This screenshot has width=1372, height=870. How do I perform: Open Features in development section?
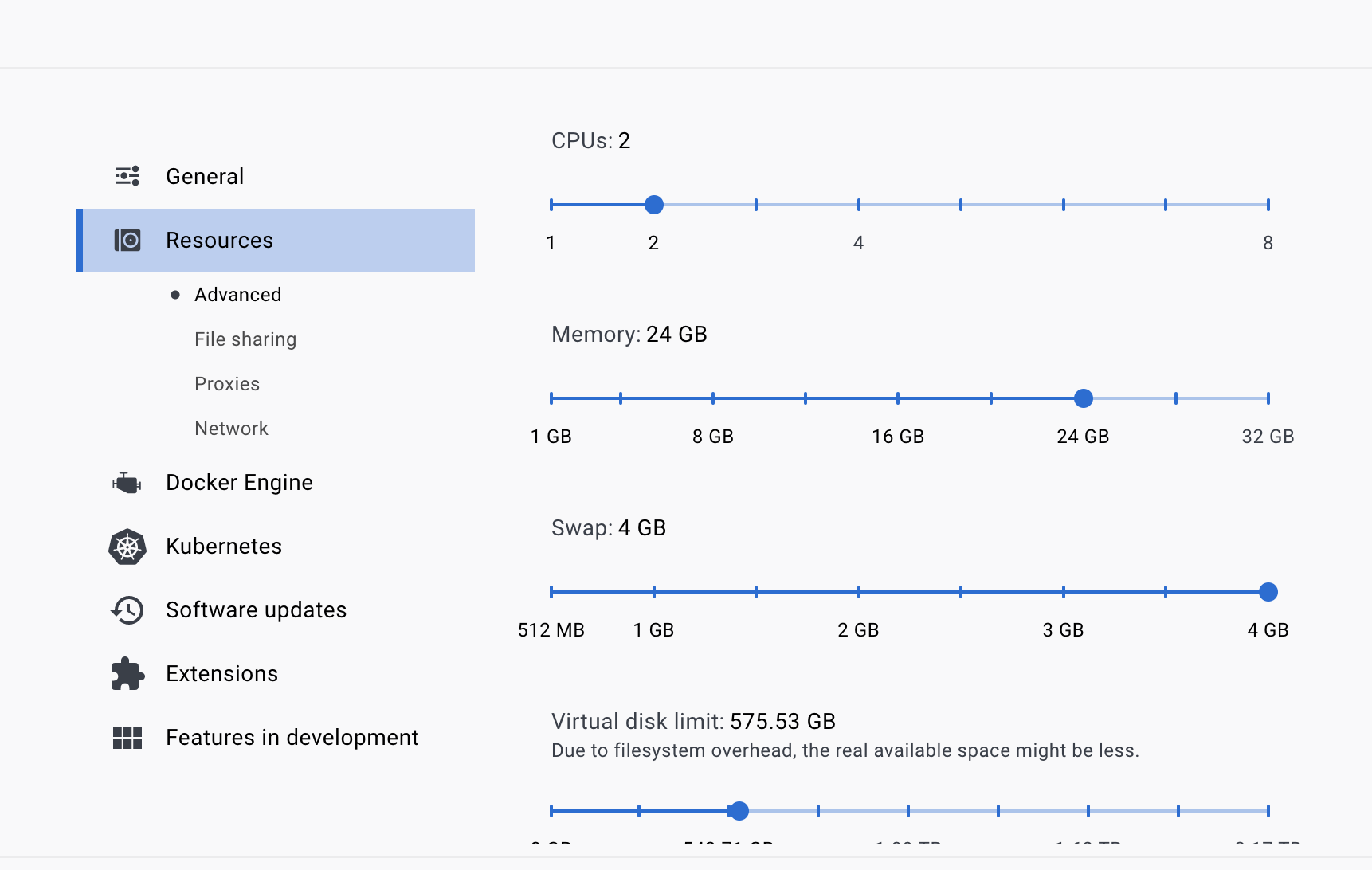coord(276,738)
